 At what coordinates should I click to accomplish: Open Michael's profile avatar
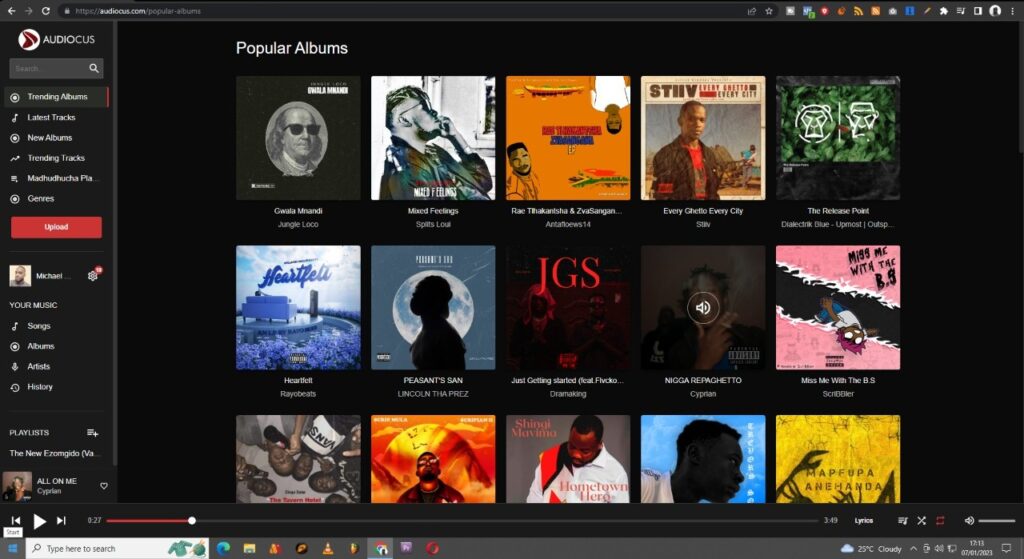coord(20,276)
